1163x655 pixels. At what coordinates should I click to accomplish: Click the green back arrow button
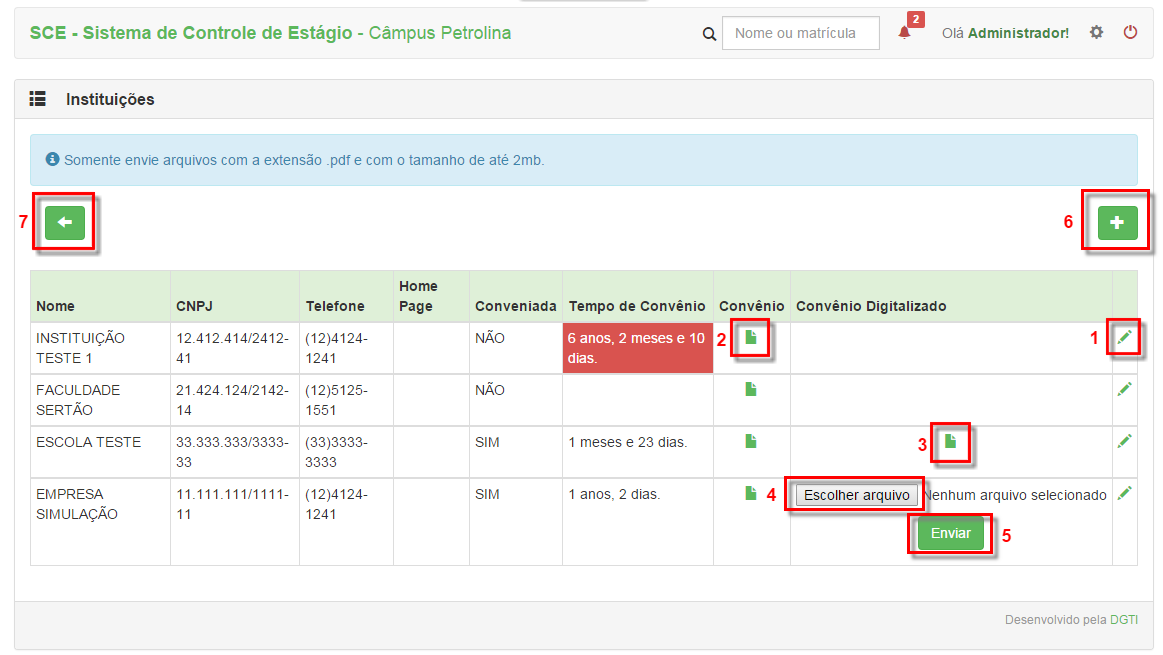[x=65, y=223]
